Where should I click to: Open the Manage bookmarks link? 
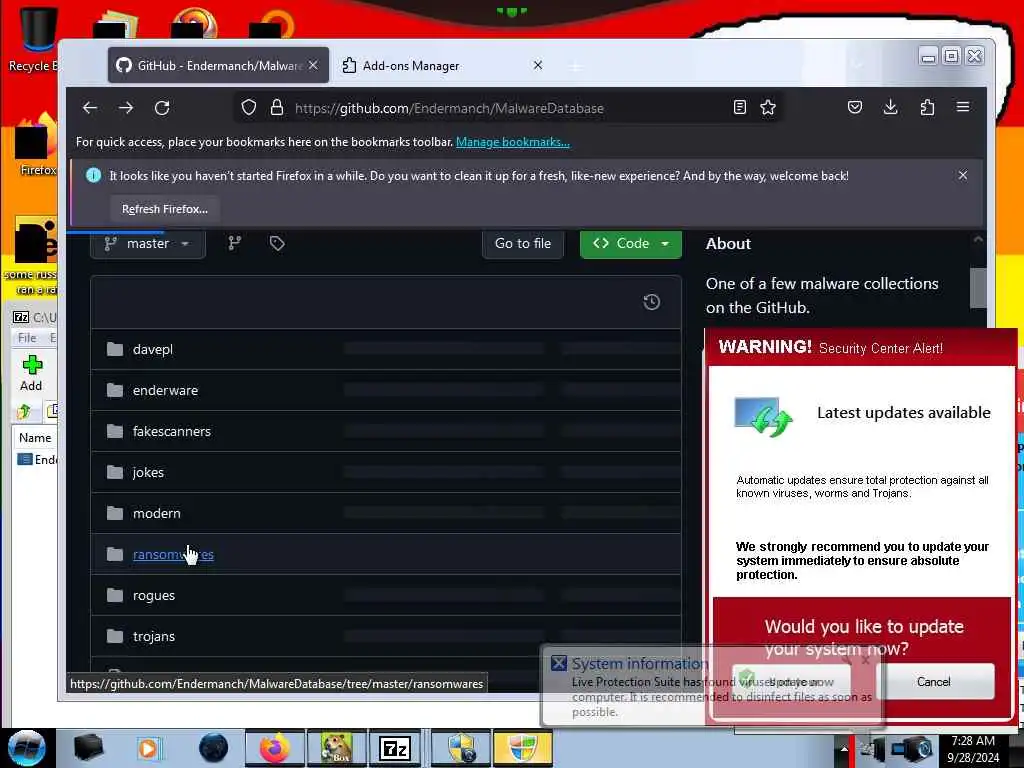click(x=513, y=142)
